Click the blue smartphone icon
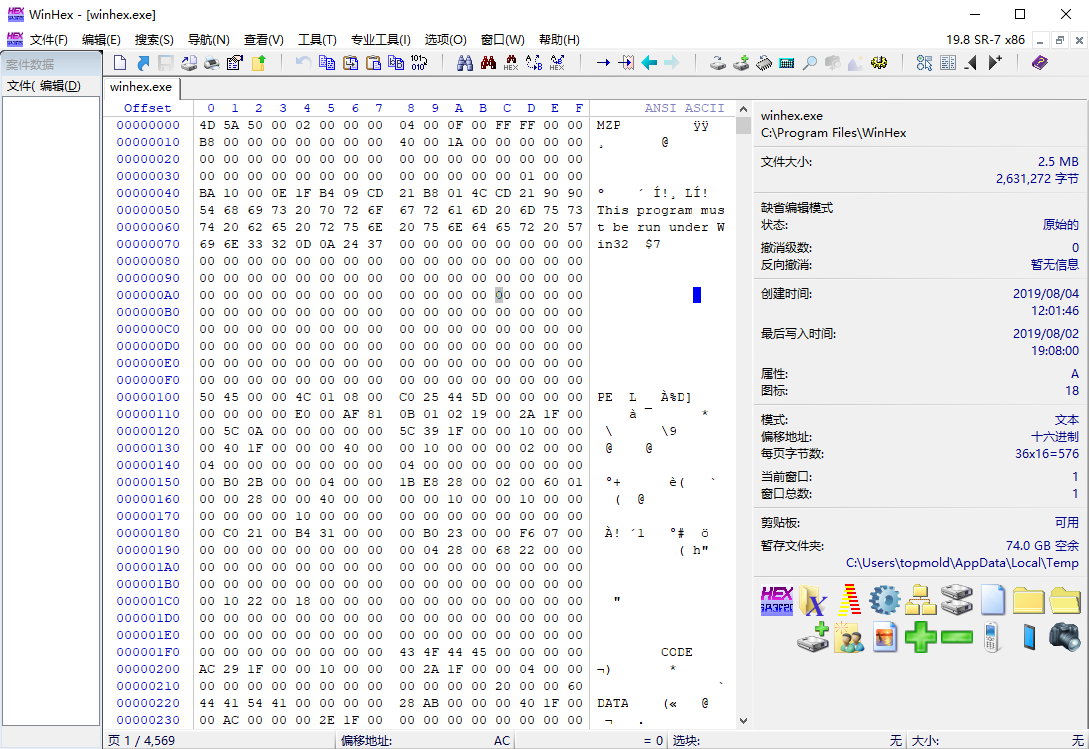This screenshot has height=749, width=1089. [1029, 636]
